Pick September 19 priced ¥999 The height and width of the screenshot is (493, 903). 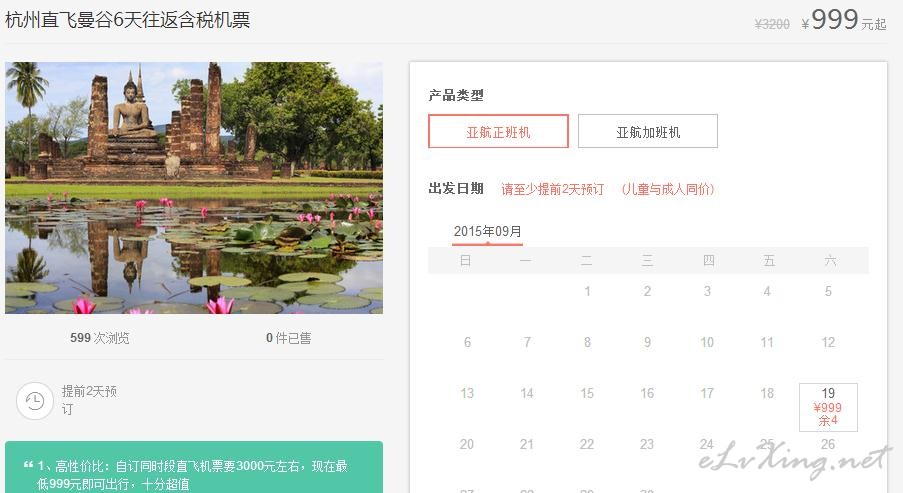point(828,407)
